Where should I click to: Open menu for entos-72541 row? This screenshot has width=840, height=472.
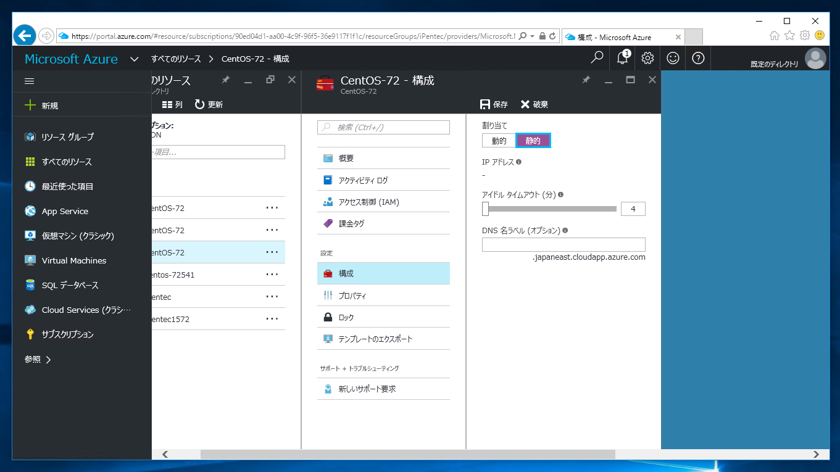pyautogui.click(x=272, y=274)
